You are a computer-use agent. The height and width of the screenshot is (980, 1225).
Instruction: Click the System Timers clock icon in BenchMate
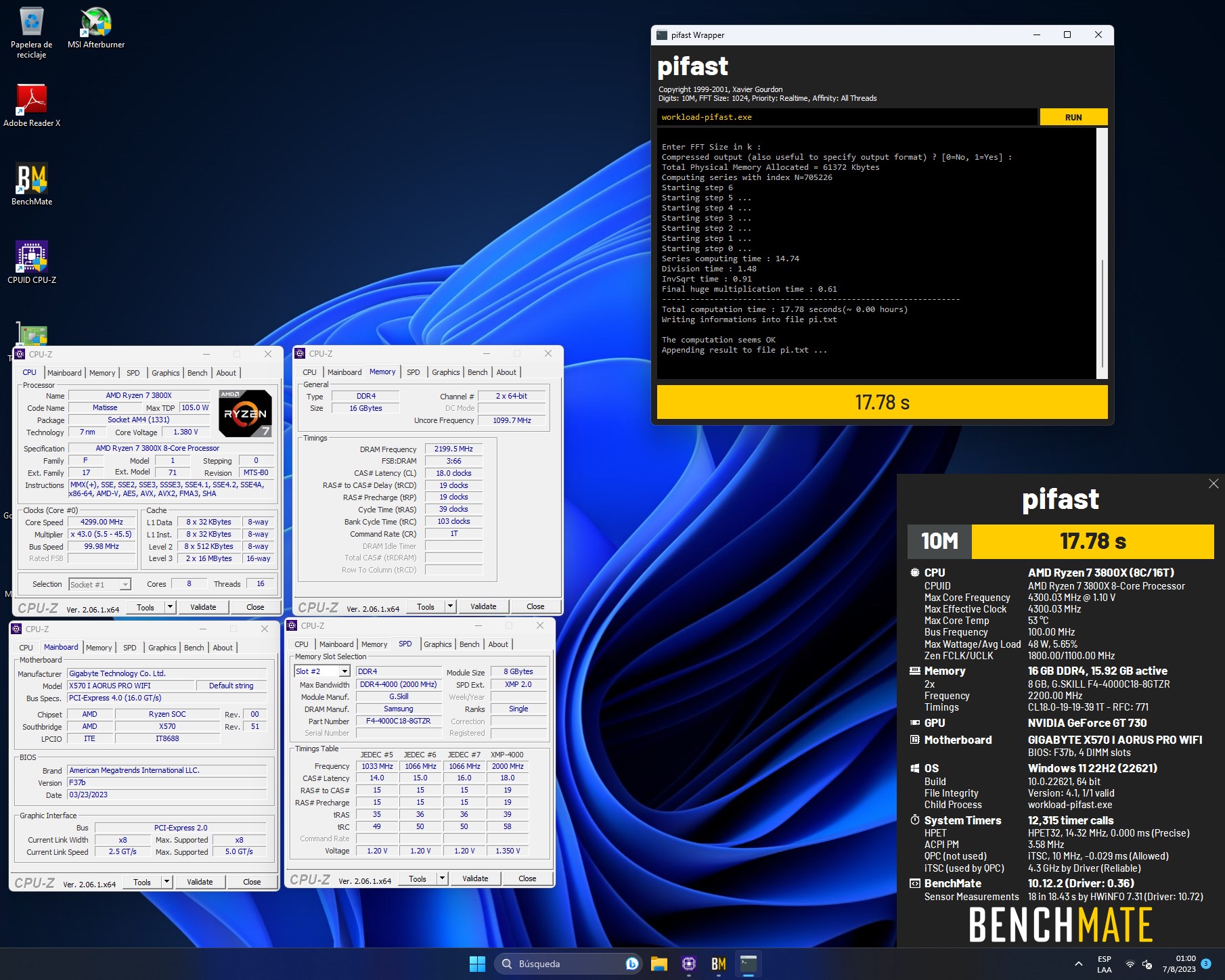(x=915, y=820)
